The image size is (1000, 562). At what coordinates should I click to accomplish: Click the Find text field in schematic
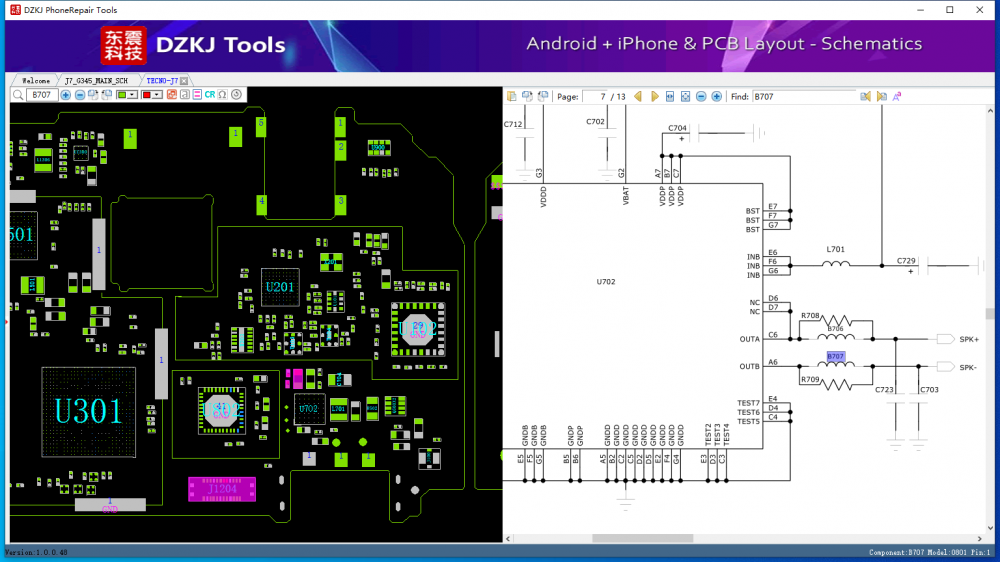click(804, 96)
